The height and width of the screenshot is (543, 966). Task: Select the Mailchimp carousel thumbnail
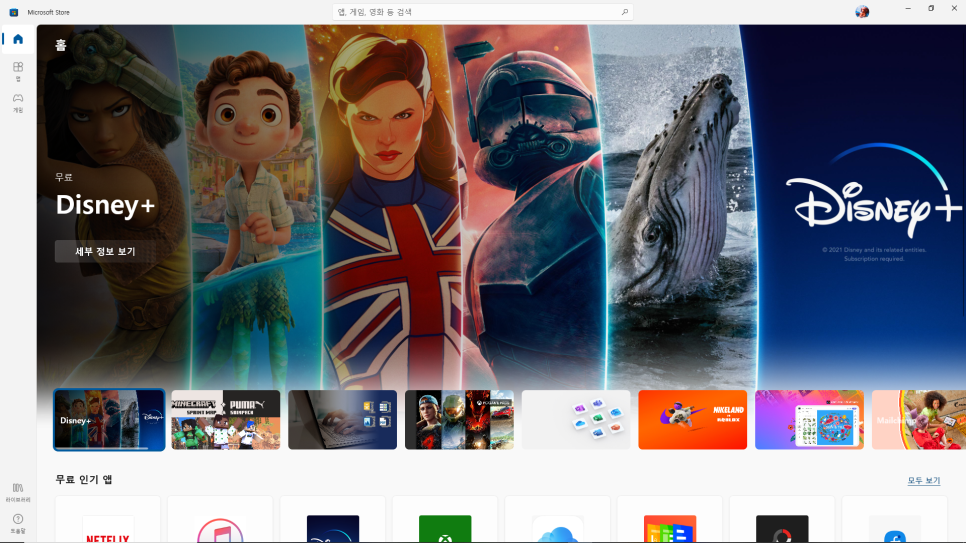(919, 420)
